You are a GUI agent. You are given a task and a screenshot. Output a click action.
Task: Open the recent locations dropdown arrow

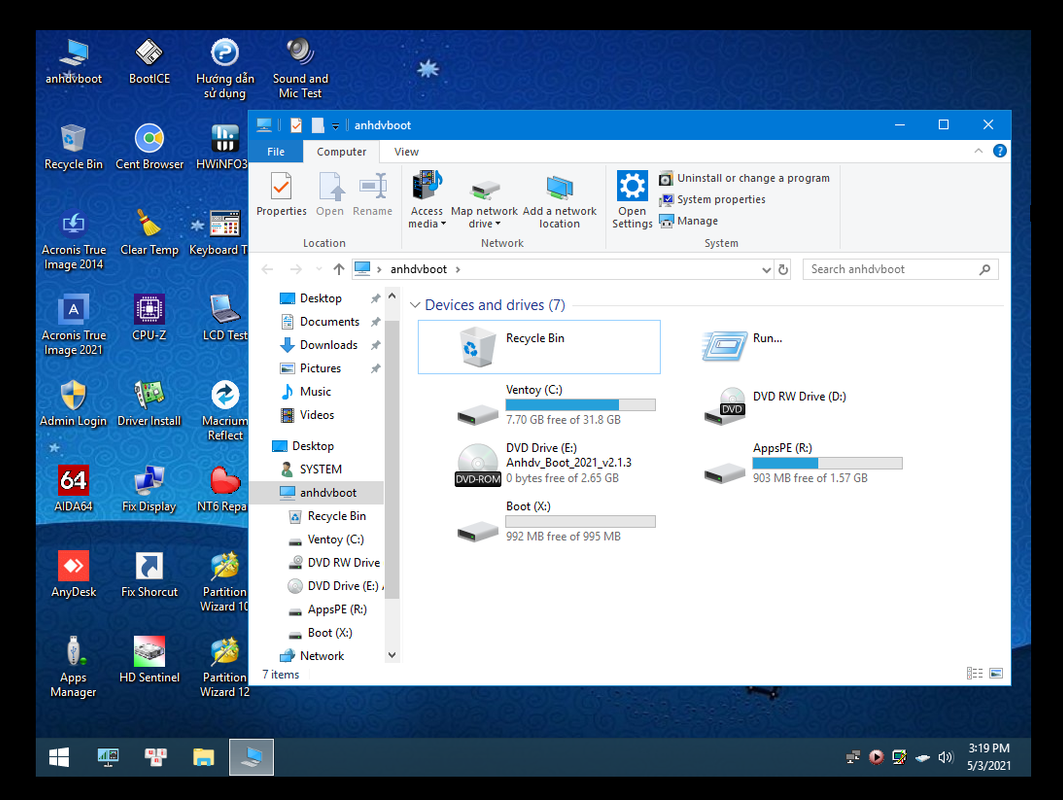pyautogui.click(x=319, y=269)
